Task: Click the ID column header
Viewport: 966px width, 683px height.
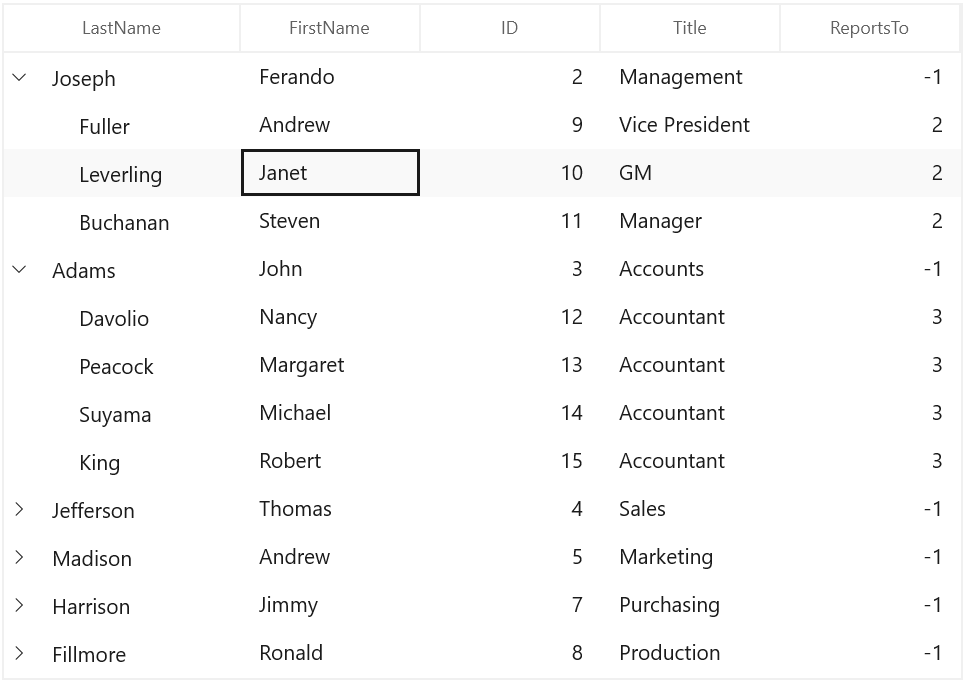Action: (x=509, y=28)
